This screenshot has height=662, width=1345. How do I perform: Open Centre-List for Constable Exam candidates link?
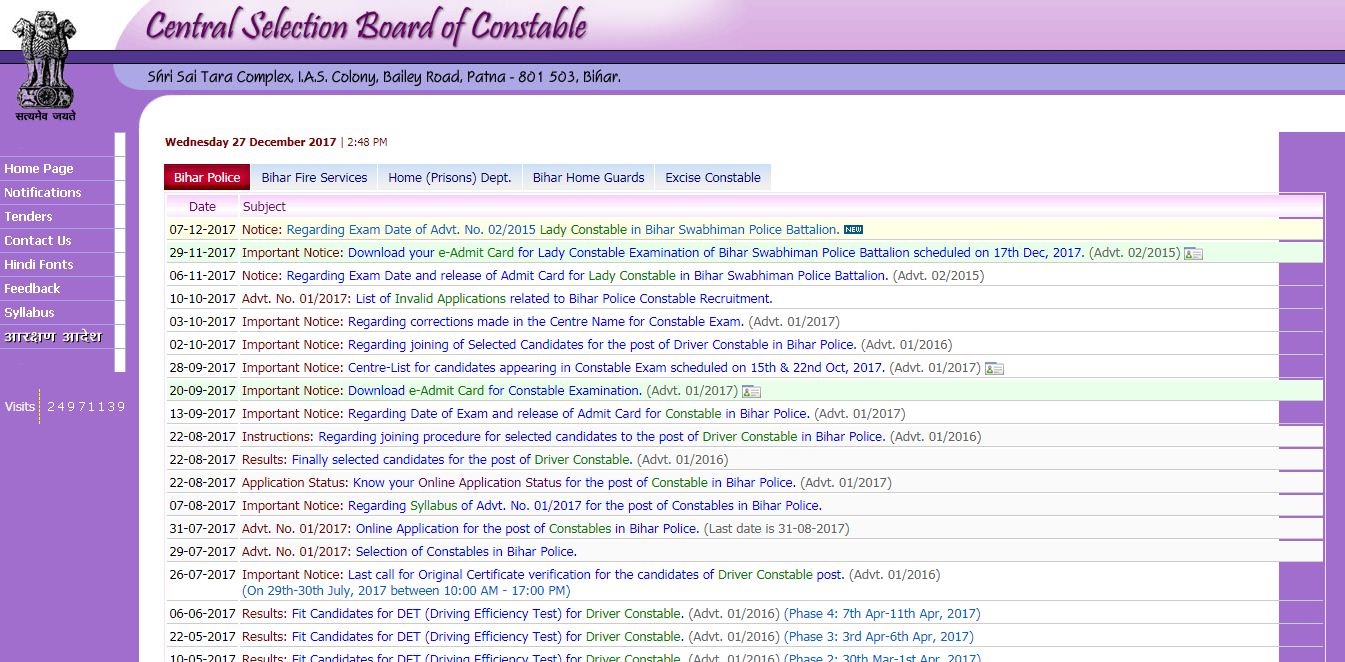617,368
